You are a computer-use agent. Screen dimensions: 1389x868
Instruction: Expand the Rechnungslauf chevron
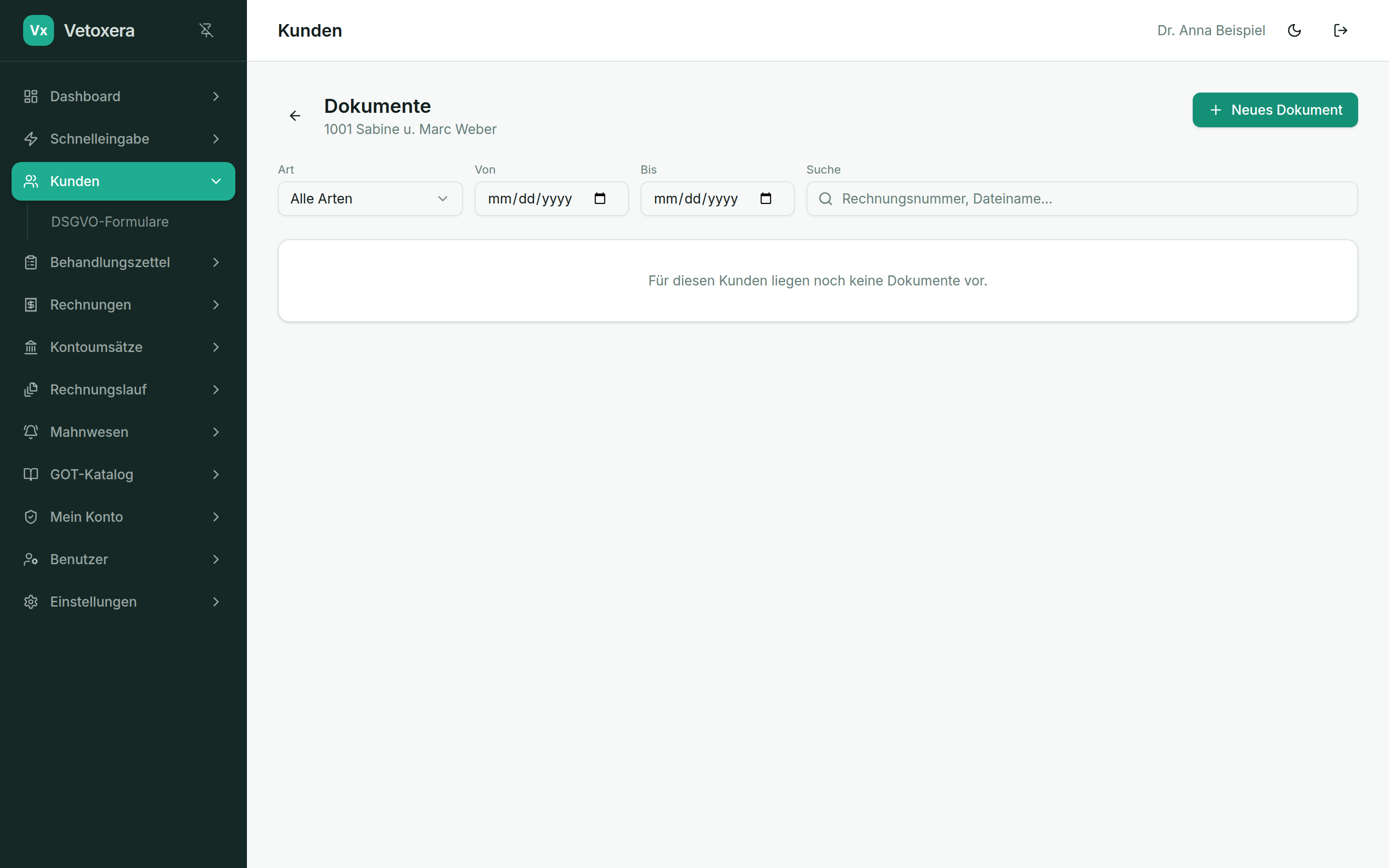click(216, 390)
